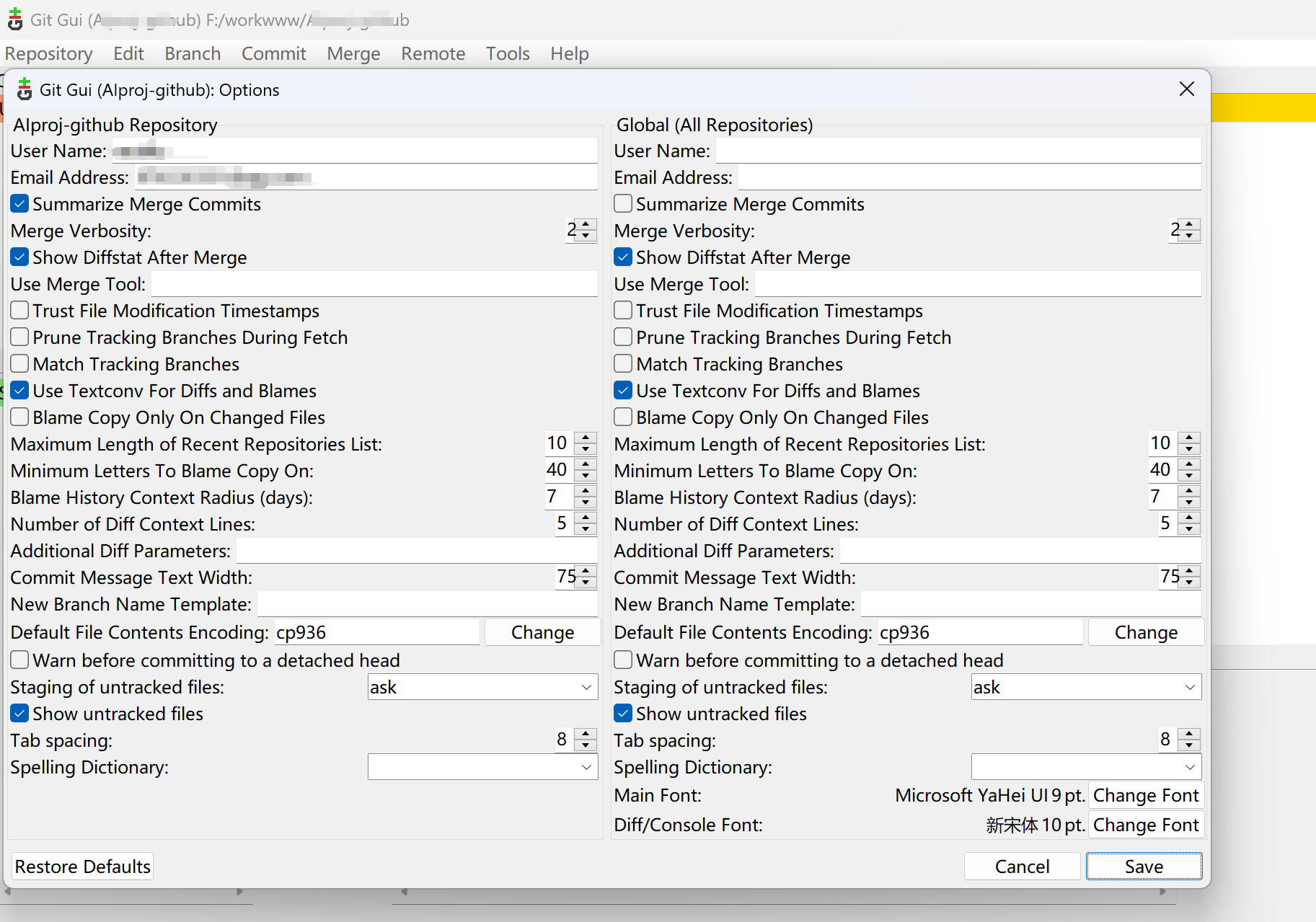Save the options
1316x922 pixels.
1144,866
